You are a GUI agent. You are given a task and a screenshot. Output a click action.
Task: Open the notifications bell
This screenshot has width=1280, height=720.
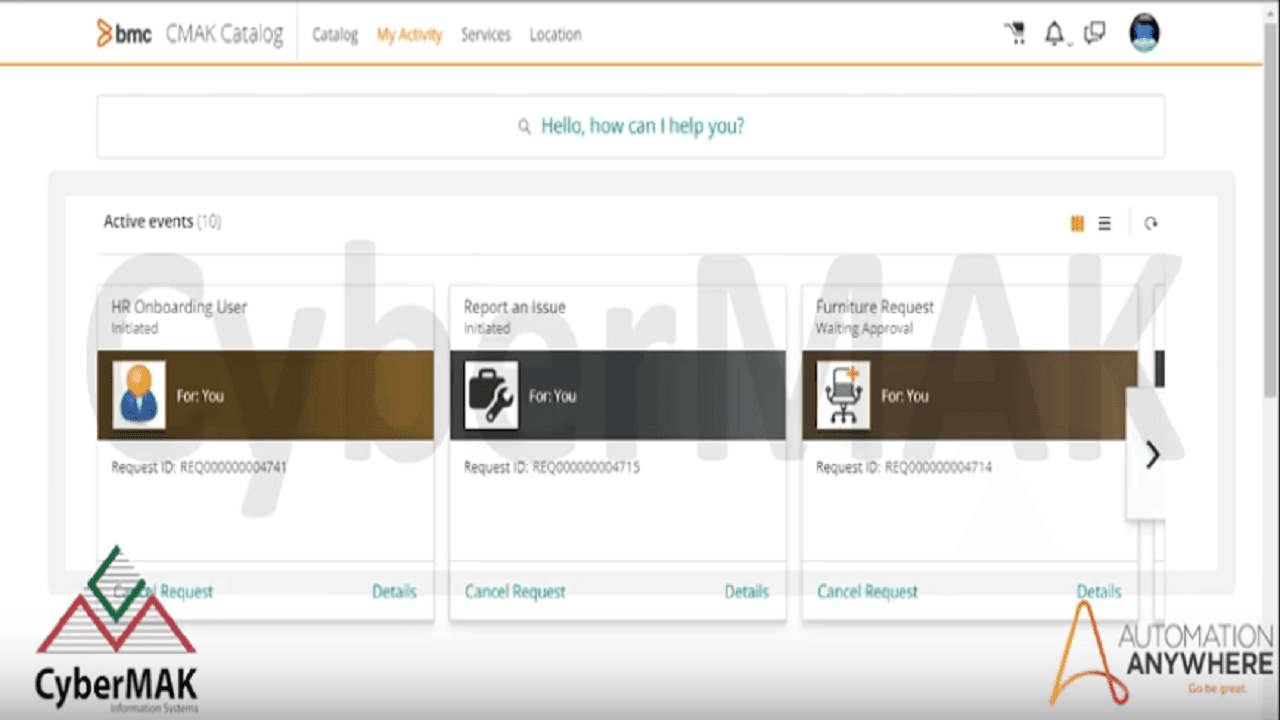click(x=1054, y=34)
